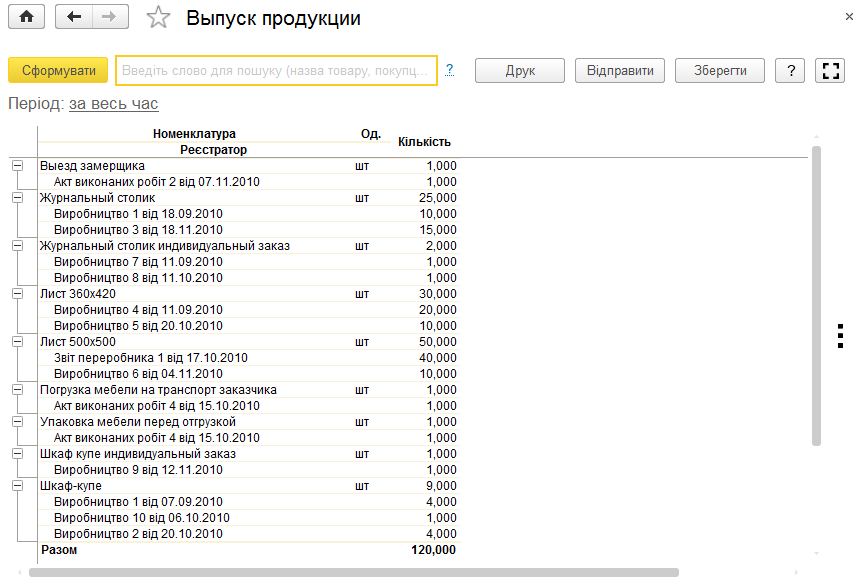Open the help button with question mark
The image size is (862, 586).
[791, 70]
